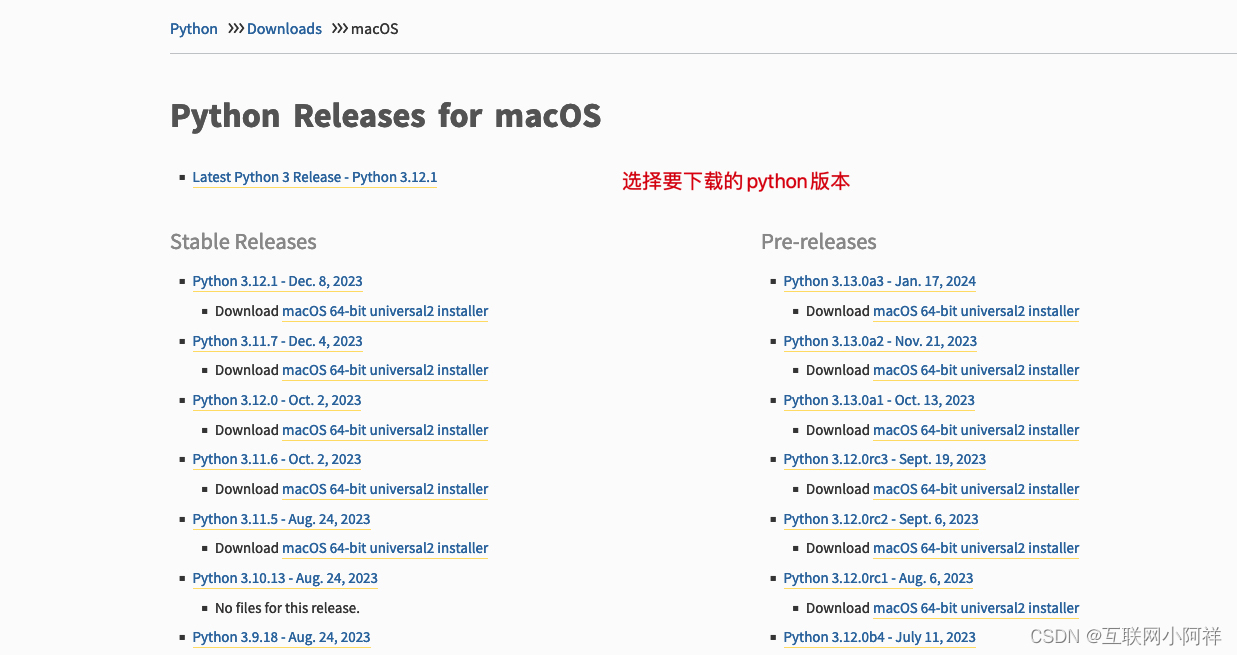This screenshot has width=1237, height=655.
Task: Open Python 3.13.0a3 - Jan. 17, 2024 pre-release
Action: (x=880, y=281)
